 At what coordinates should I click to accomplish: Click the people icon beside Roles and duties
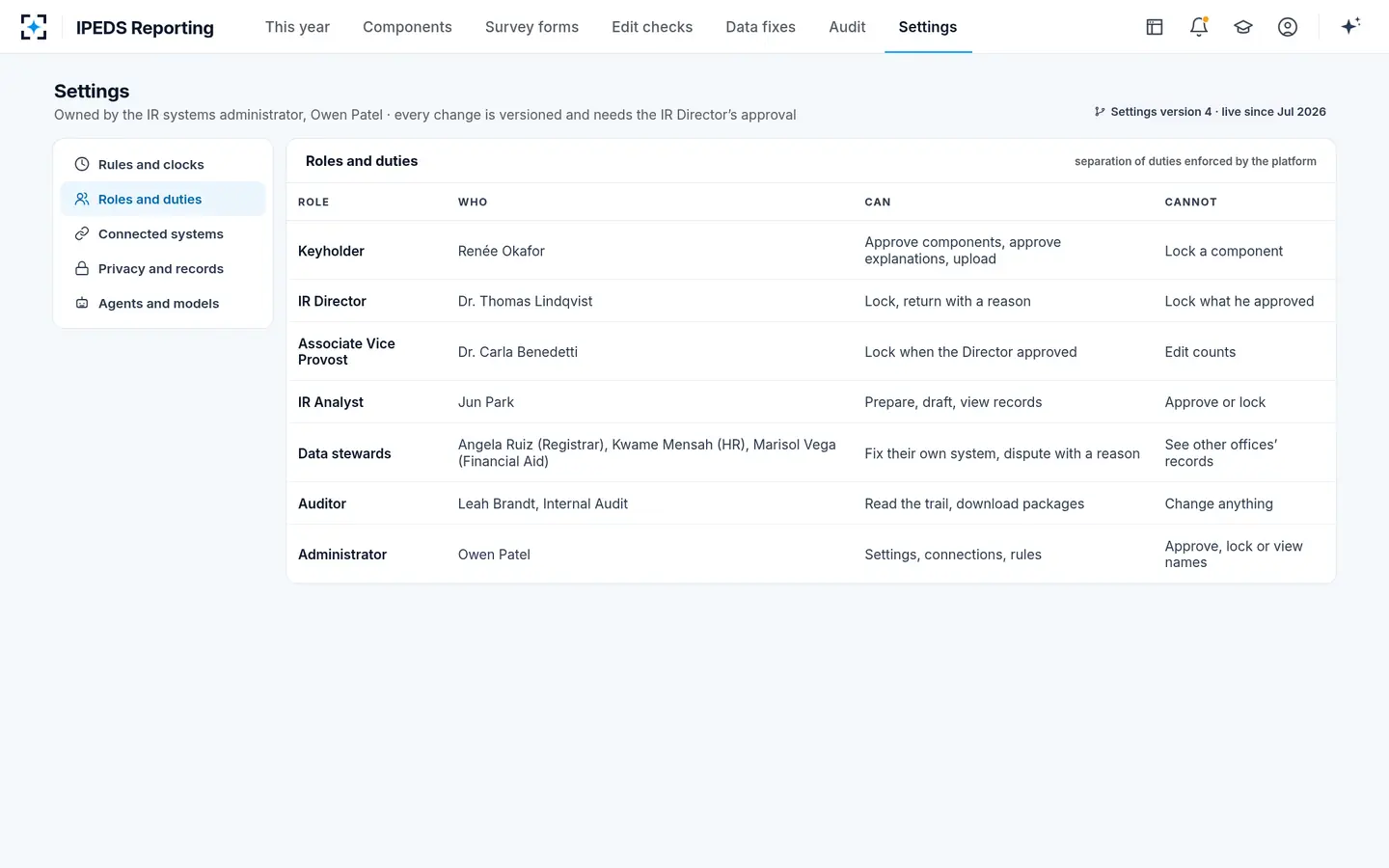click(82, 200)
